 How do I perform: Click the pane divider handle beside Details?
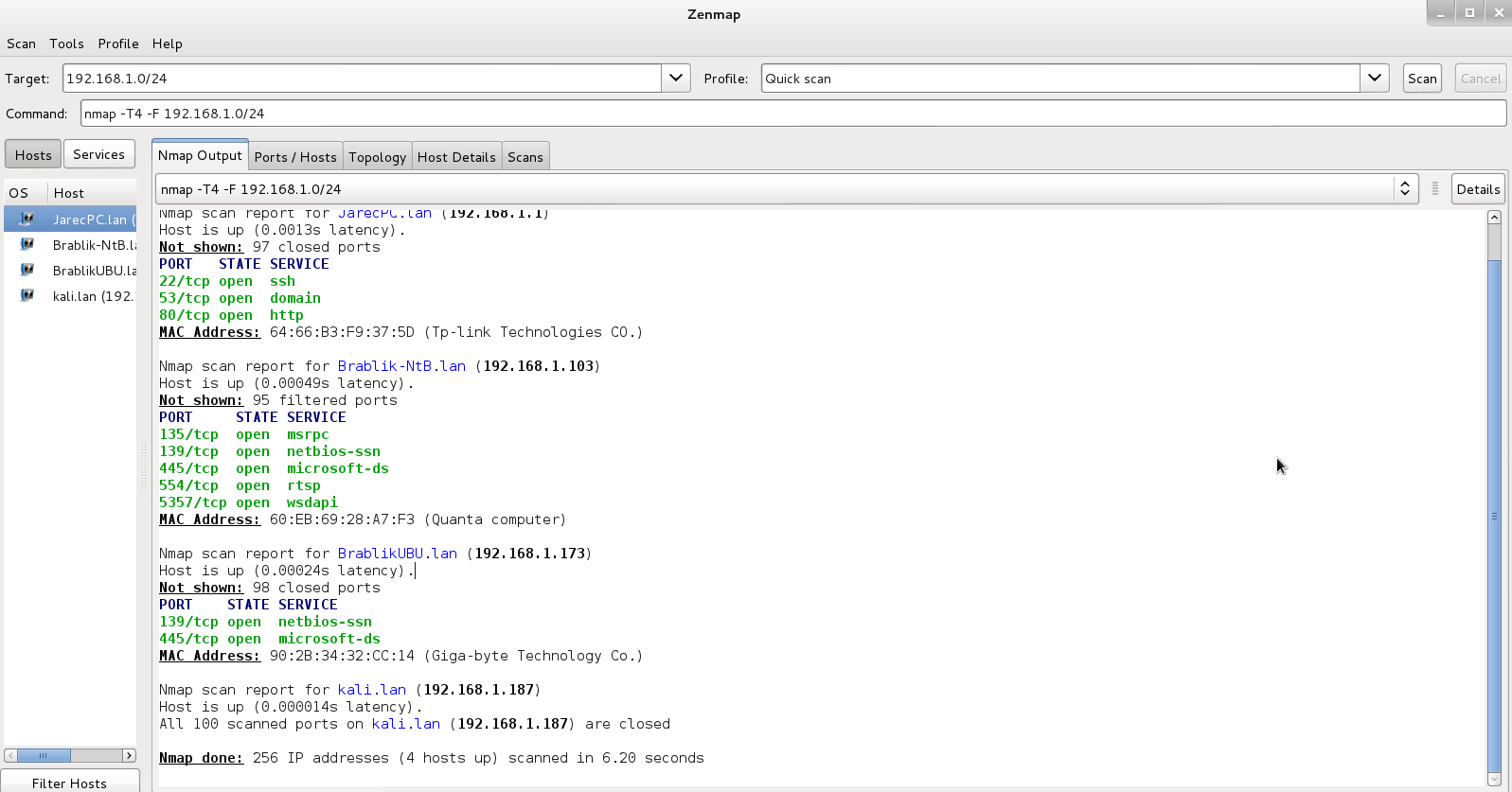click(x=1434, y=188)
